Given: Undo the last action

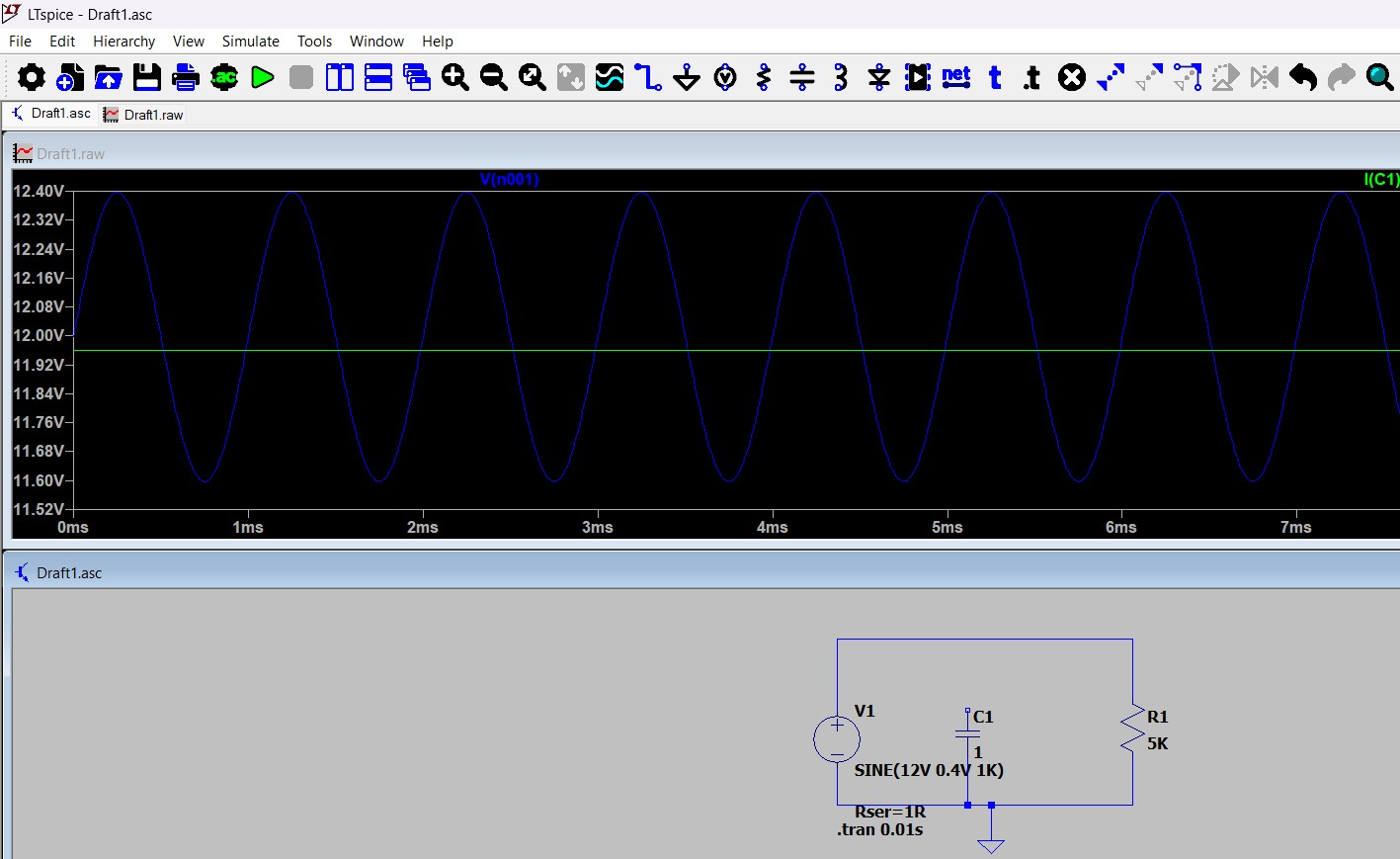Looking at the screenshot, I should click(x=1303, y=77).
